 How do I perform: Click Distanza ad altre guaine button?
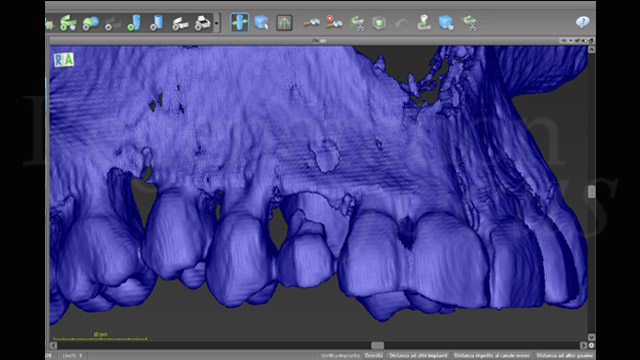(x=565, y=356)
